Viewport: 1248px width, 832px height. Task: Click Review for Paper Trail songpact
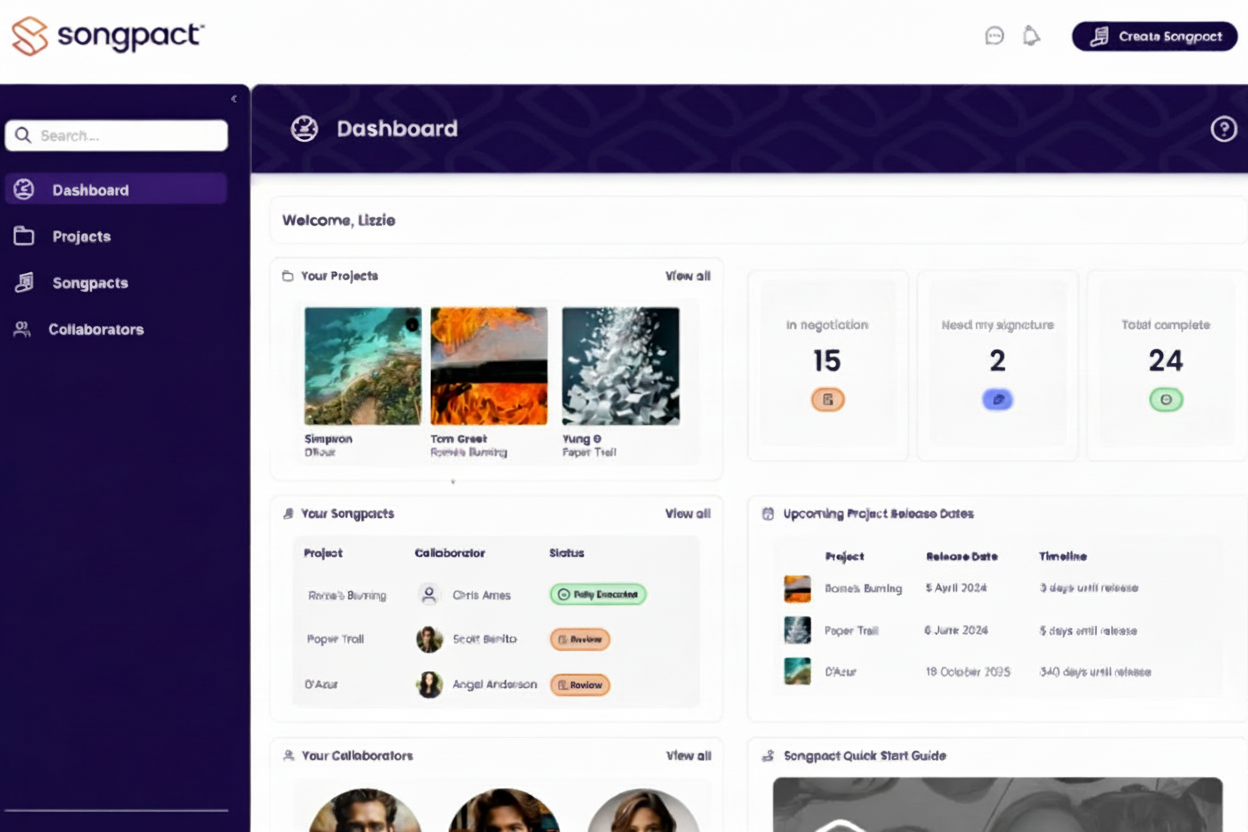(x=579, y=639)
